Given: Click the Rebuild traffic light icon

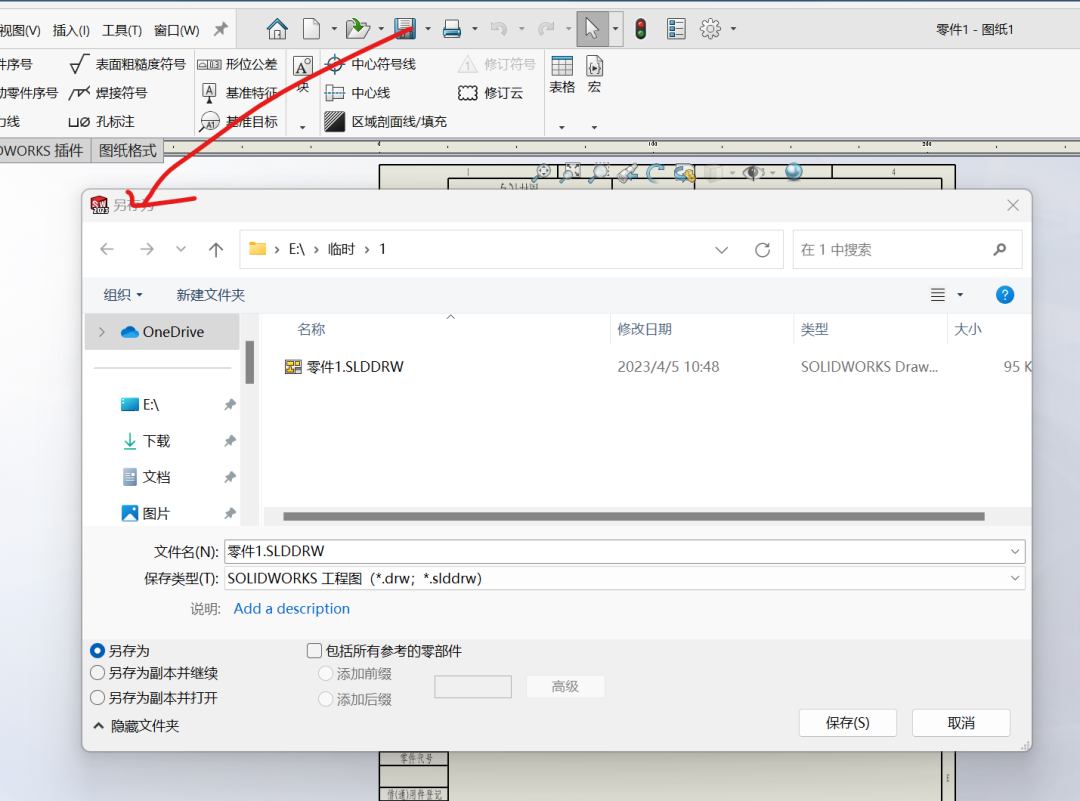Looking at the screenshot, I should [x=641, y=28].
